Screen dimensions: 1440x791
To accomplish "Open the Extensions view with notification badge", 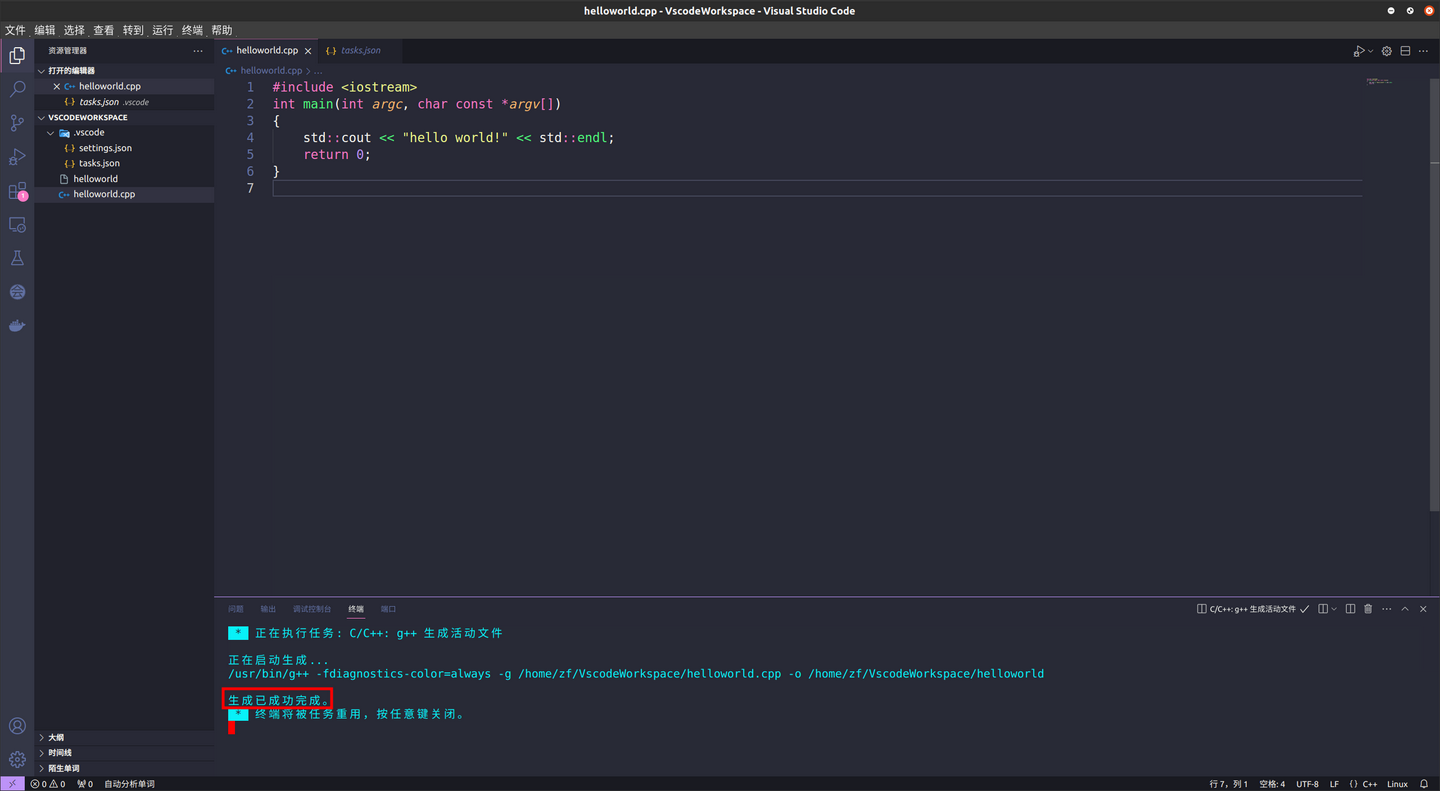I will (16, 190).
